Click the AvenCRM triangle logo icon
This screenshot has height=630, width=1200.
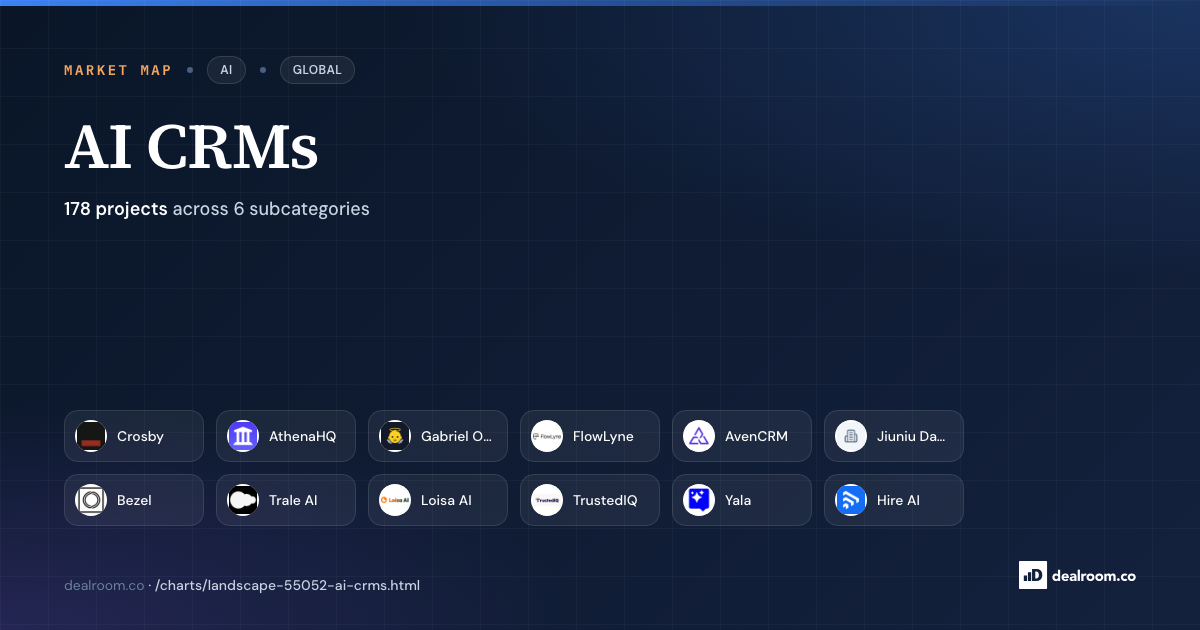[x=699, y=436]
